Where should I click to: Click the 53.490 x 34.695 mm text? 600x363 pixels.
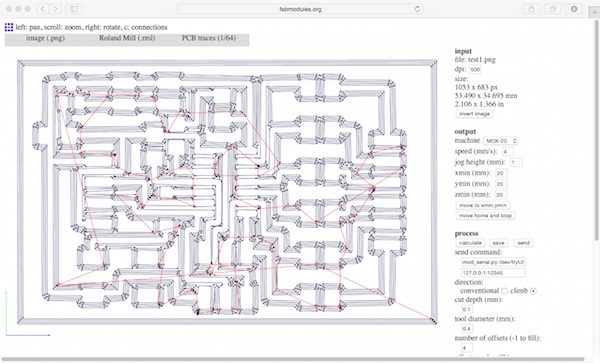coord(486,96)
